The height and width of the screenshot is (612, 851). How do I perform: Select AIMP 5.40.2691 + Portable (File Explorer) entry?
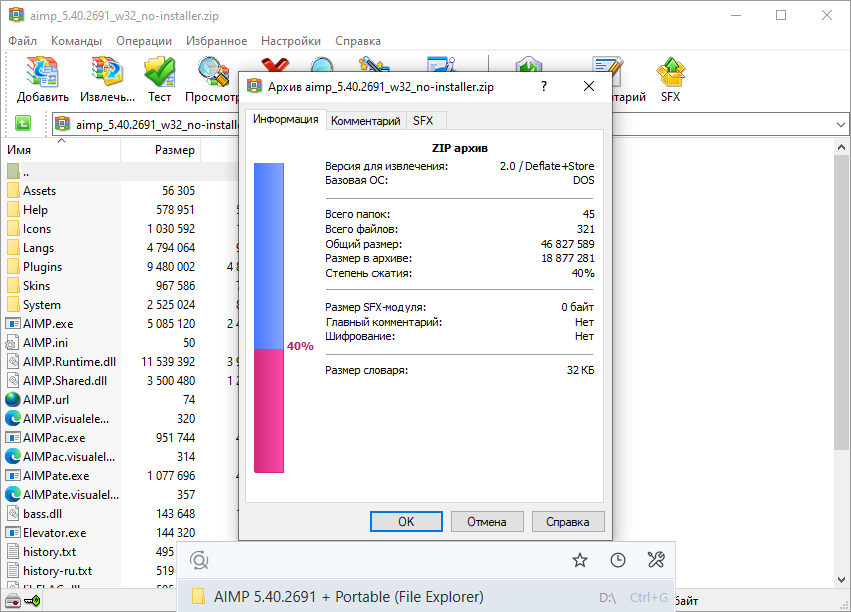[x=426, y=597]
